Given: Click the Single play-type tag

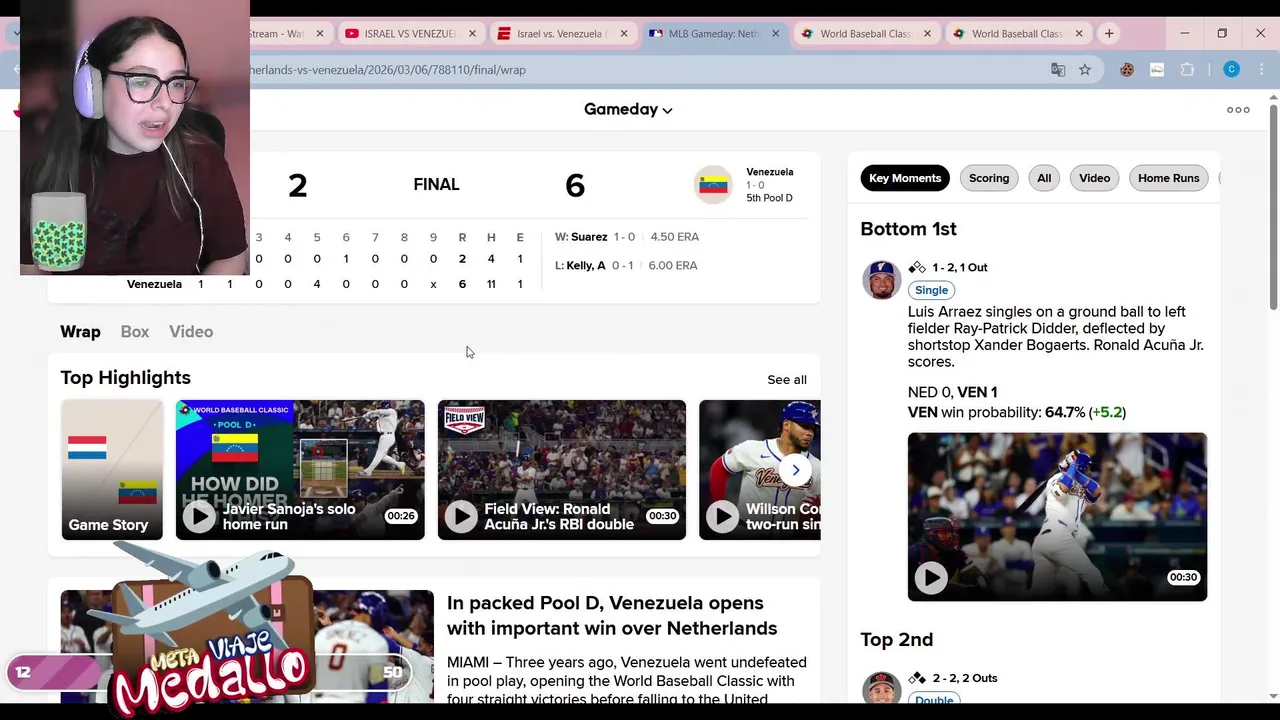Looking at the screenshot, I should tap(931, 290).
